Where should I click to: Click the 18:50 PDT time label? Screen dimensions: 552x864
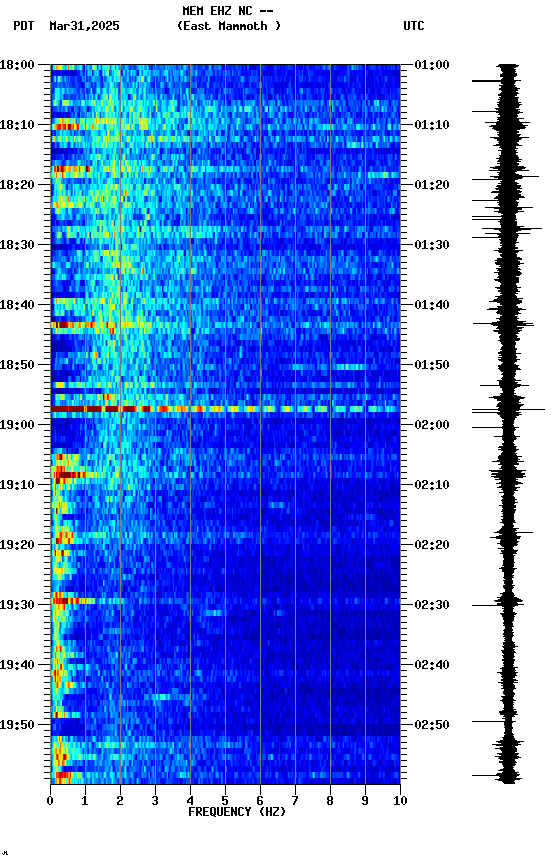17,365
